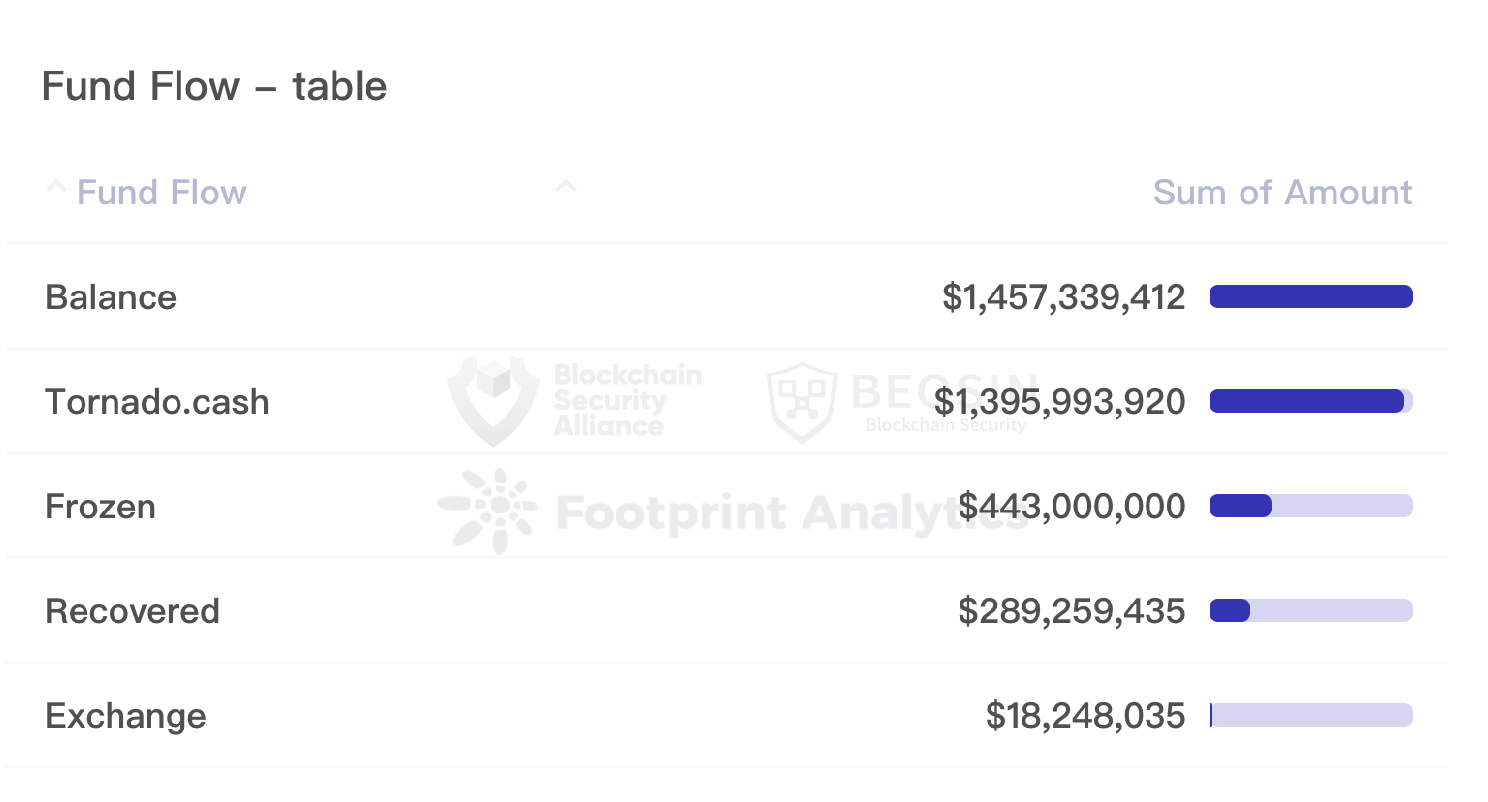Sort by the Sum of Amount header
The height and width of the screenshot is (802, 1488).
(1282, 192)
